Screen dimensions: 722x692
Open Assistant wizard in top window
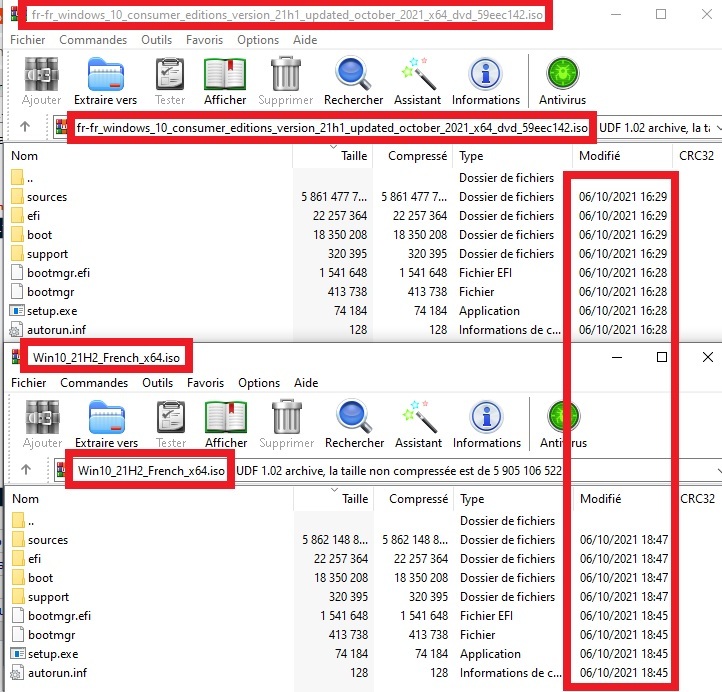coord(417,81)
